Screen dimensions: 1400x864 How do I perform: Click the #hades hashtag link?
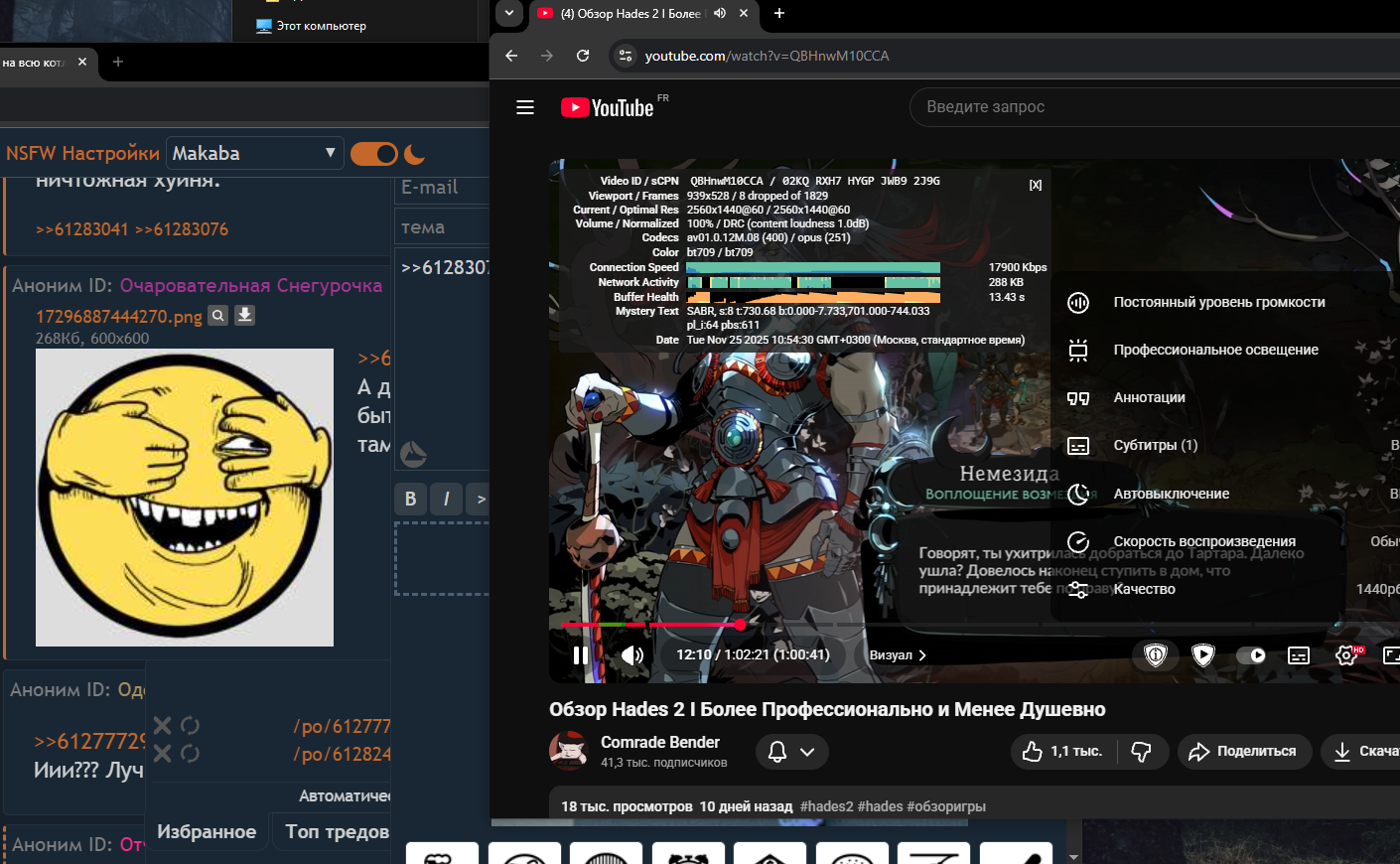[x=881, y=806]
